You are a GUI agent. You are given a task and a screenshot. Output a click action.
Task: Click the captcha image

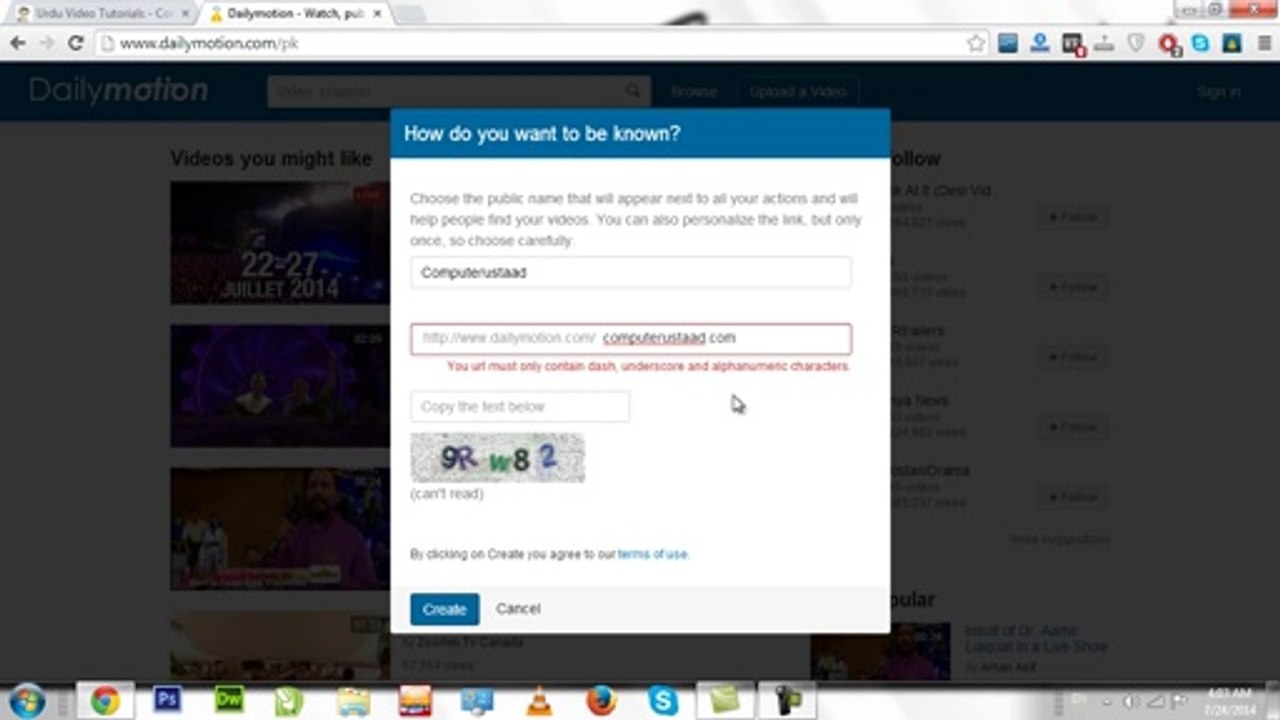click(x=497, y=458)
